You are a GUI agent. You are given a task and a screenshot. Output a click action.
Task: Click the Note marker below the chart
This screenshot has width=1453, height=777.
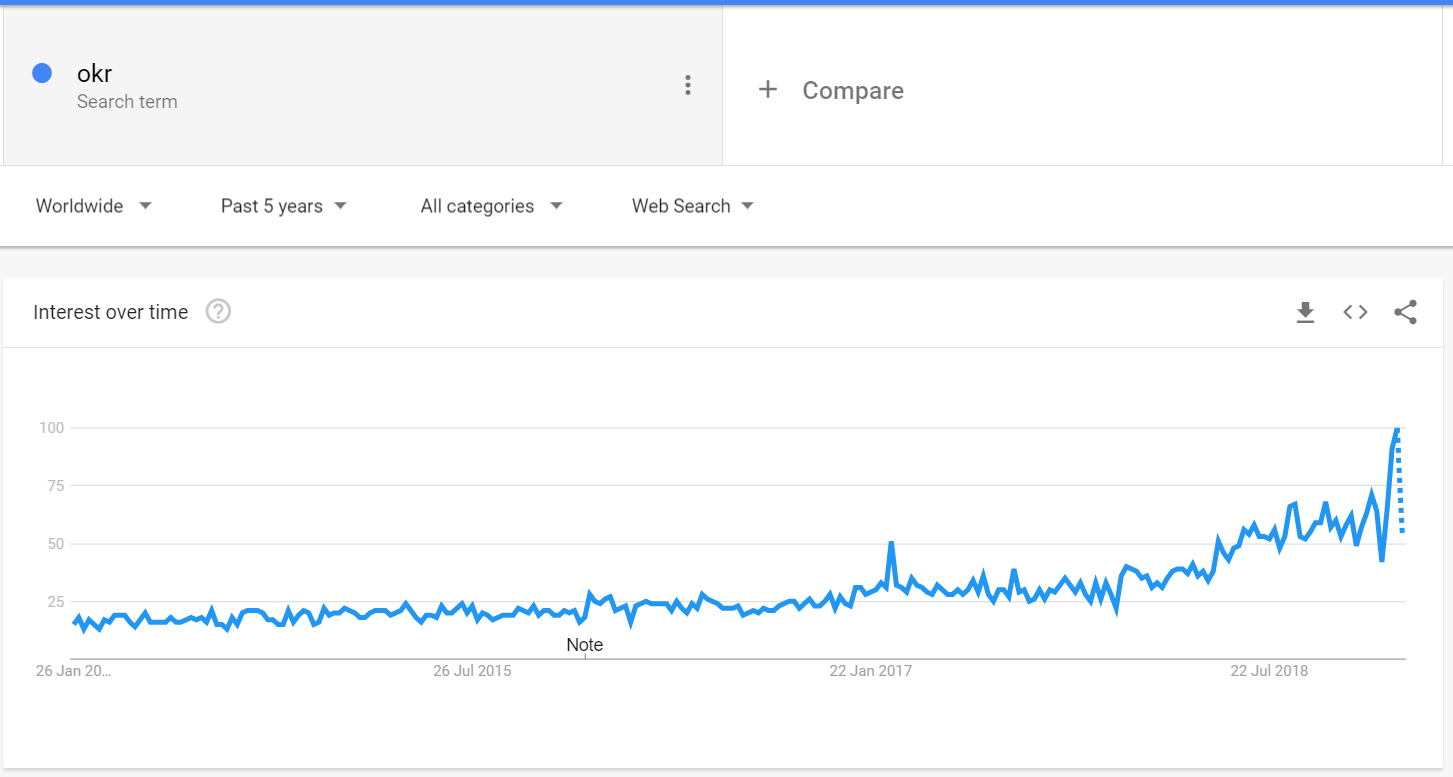(584, 645)
